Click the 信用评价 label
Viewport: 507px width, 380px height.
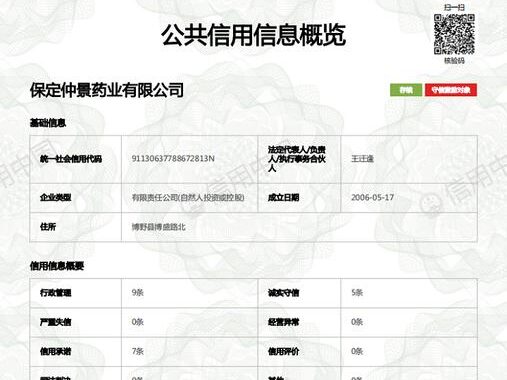click(x=283, y=352)
